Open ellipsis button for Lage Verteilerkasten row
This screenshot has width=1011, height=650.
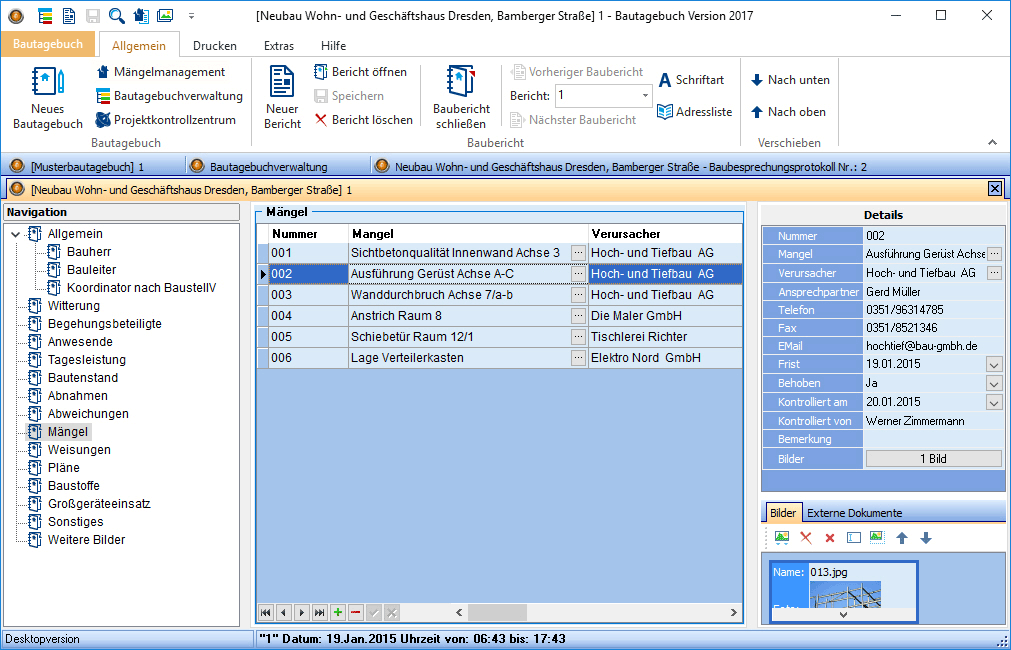click(578, 358)
